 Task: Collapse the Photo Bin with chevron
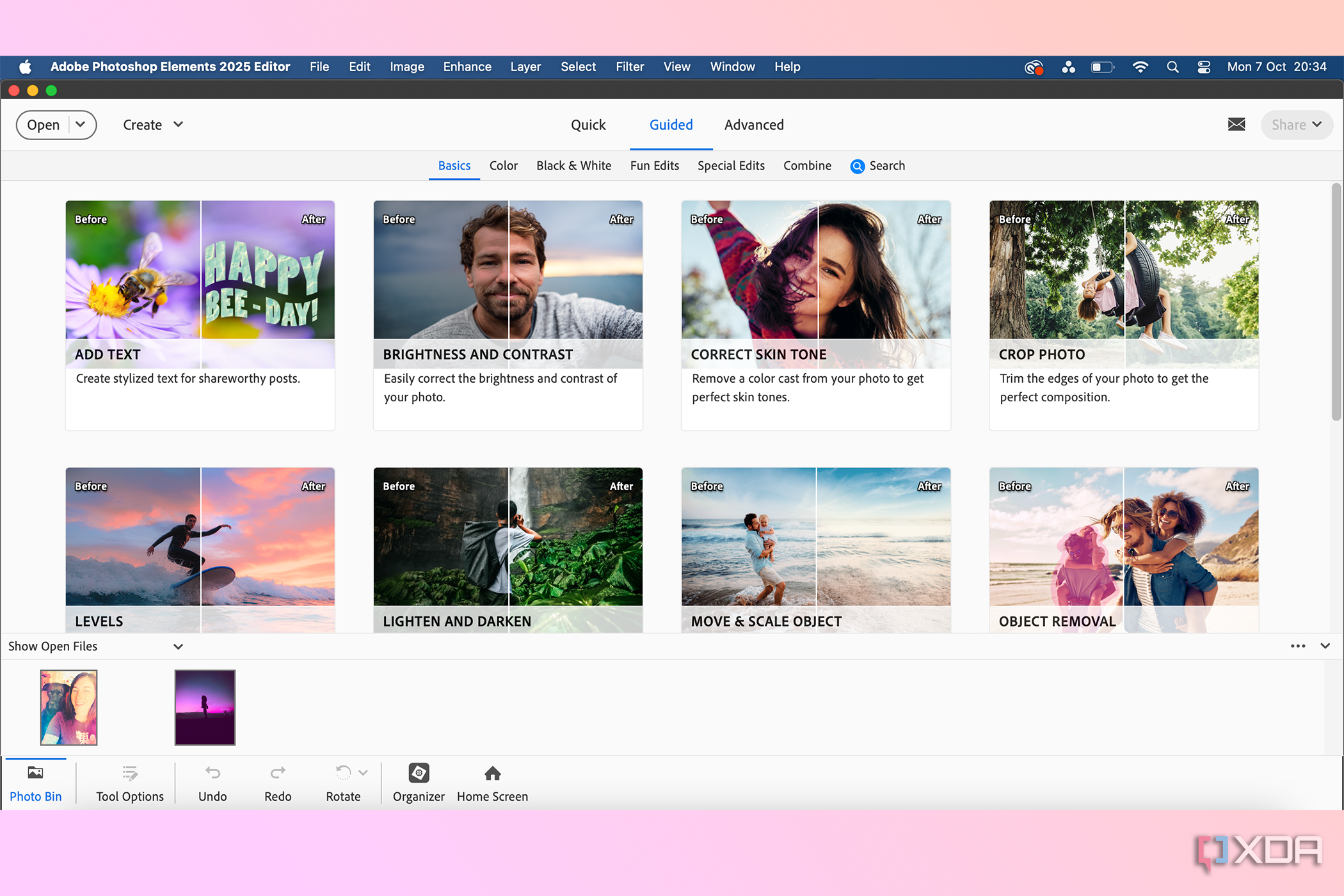coord(1325,646)
